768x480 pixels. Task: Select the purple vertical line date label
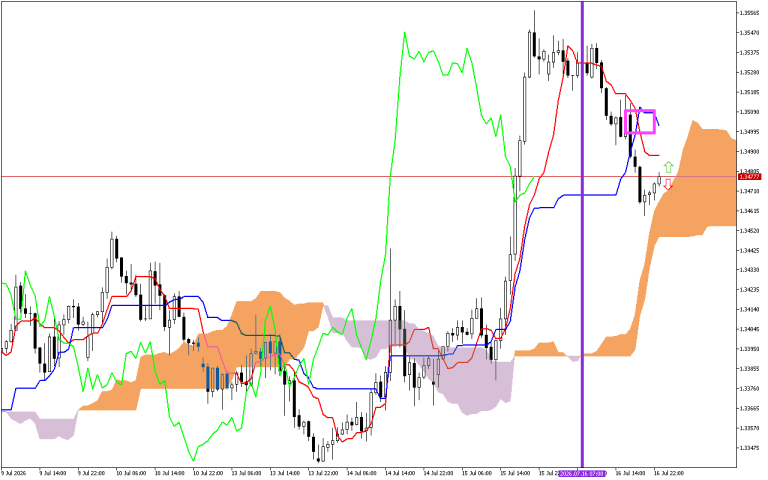[x=582, y=474]
